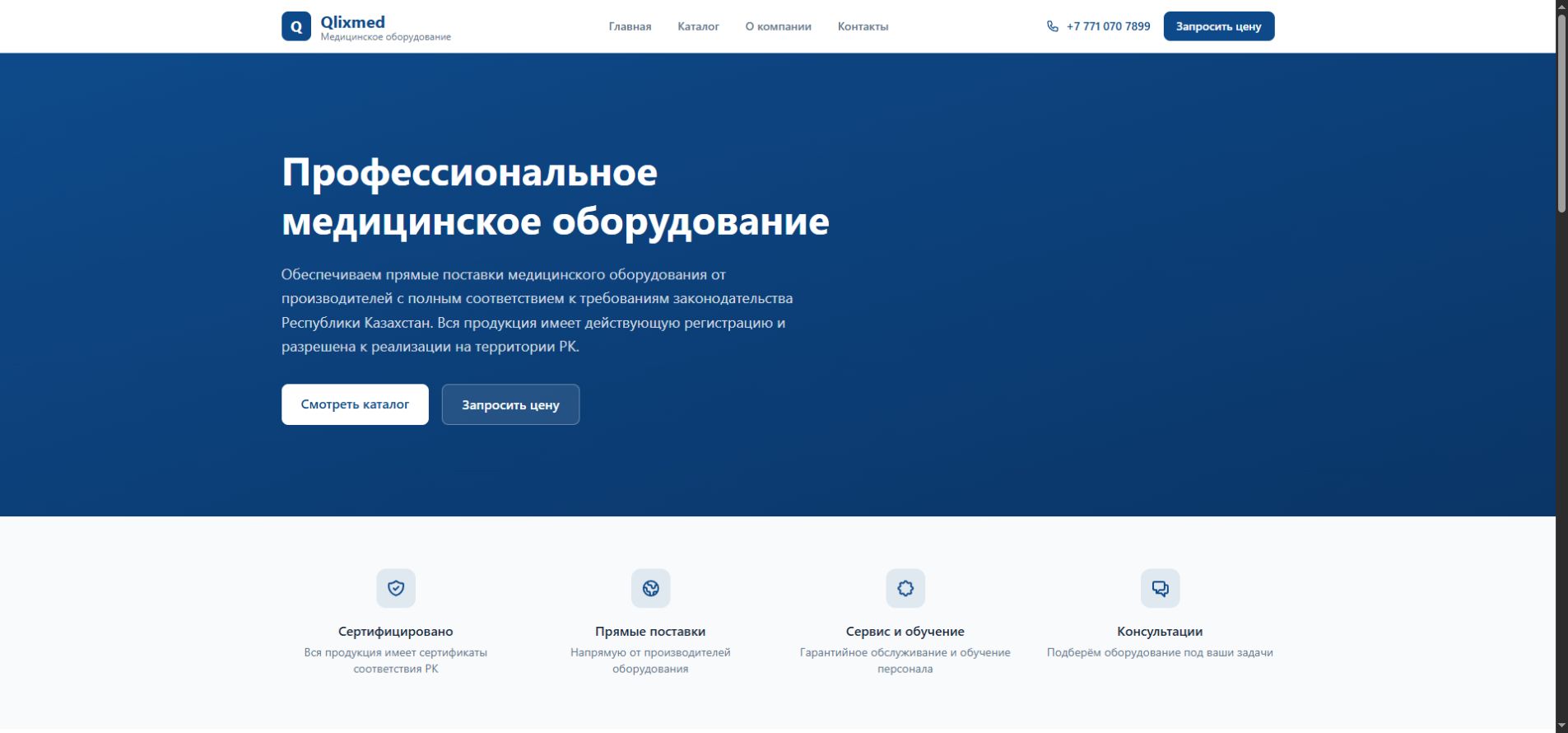This screenshot has width=1568, height=733.
Task: Click the Консультации heading
Action: (x=1160, y=631)
